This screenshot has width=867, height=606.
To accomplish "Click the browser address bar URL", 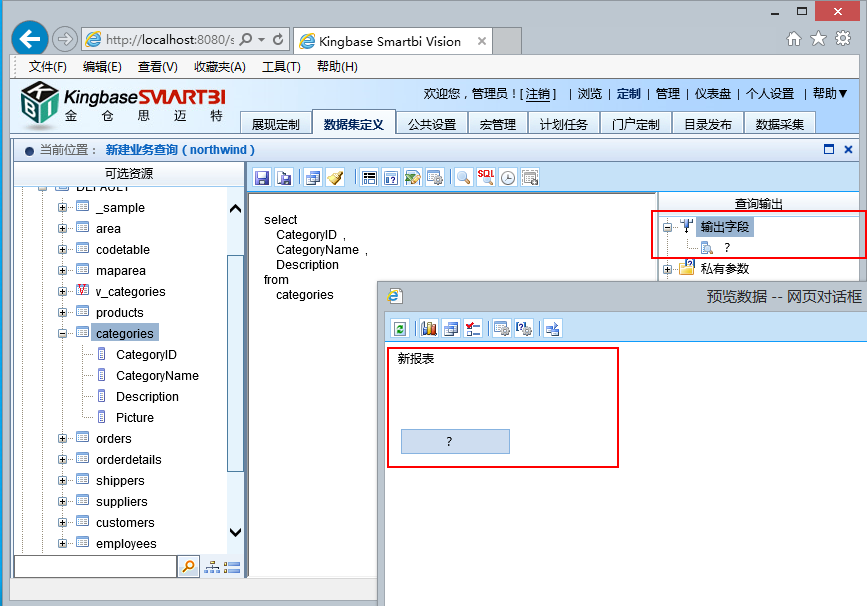I will 170,39.
